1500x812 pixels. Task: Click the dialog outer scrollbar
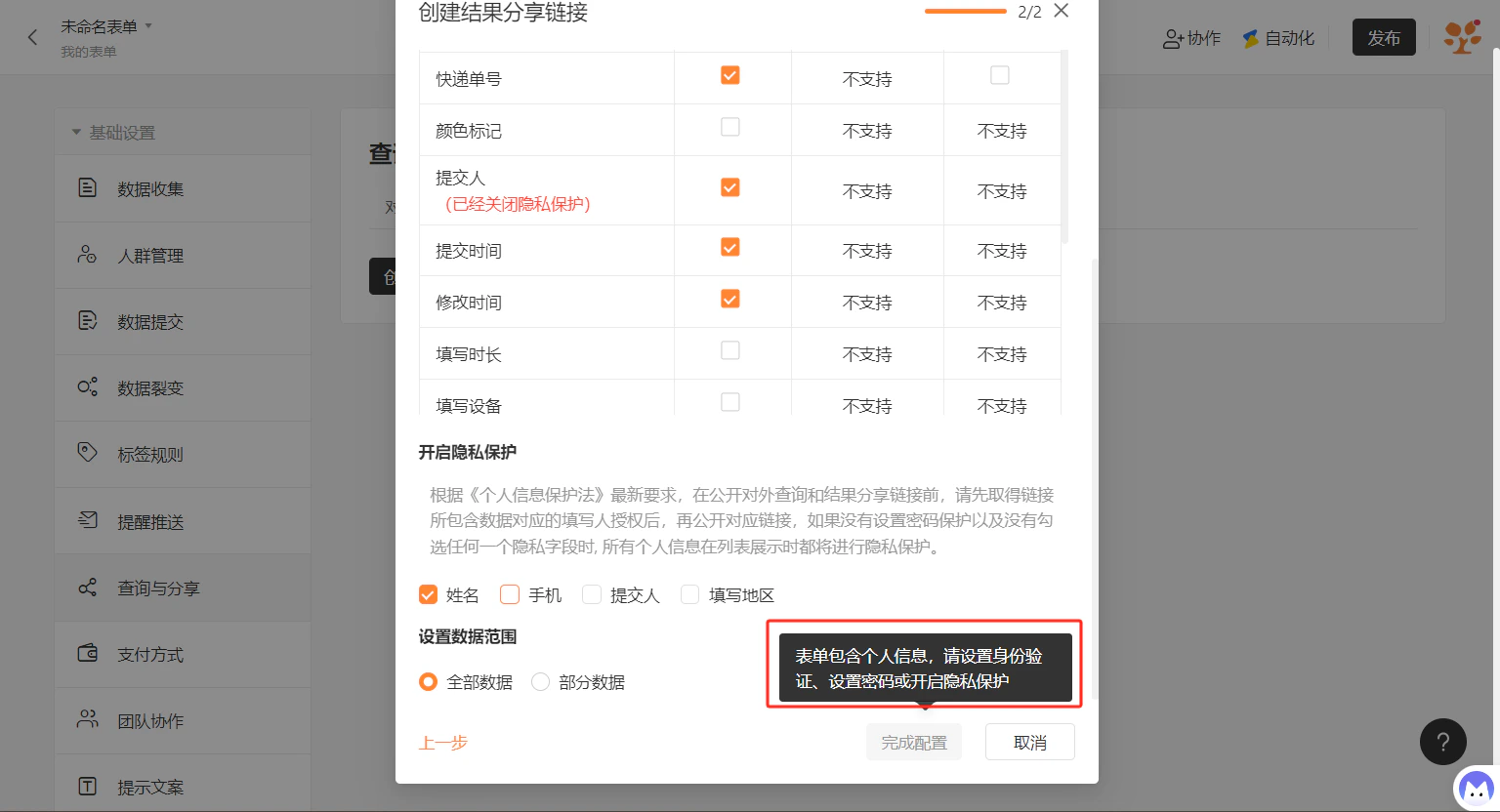pyautogui.click(x=1095, y=478)
